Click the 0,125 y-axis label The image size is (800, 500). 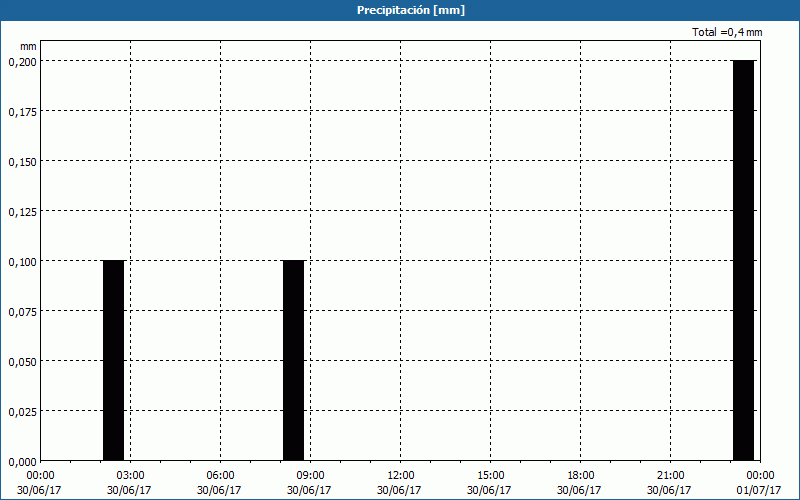click(22, 211)
